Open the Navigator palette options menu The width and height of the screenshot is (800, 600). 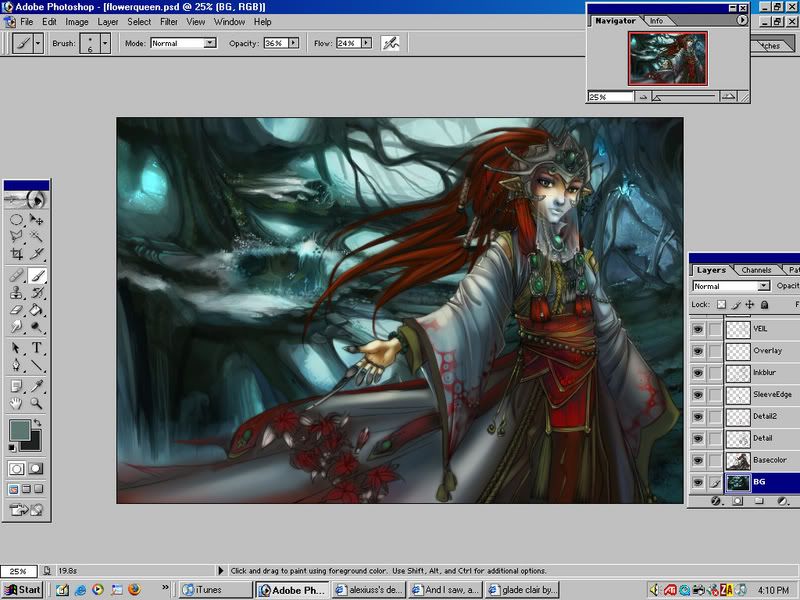pos(742,20)
